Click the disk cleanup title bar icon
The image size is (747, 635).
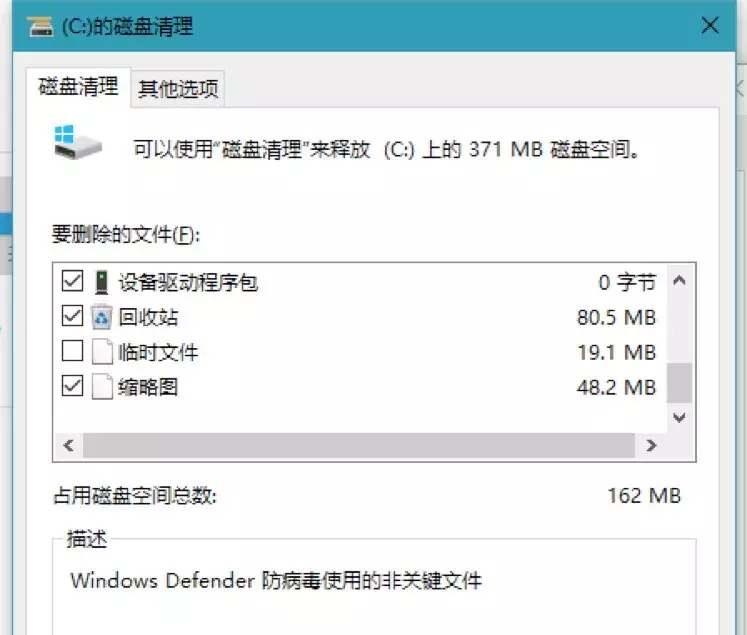coord(40,26)
